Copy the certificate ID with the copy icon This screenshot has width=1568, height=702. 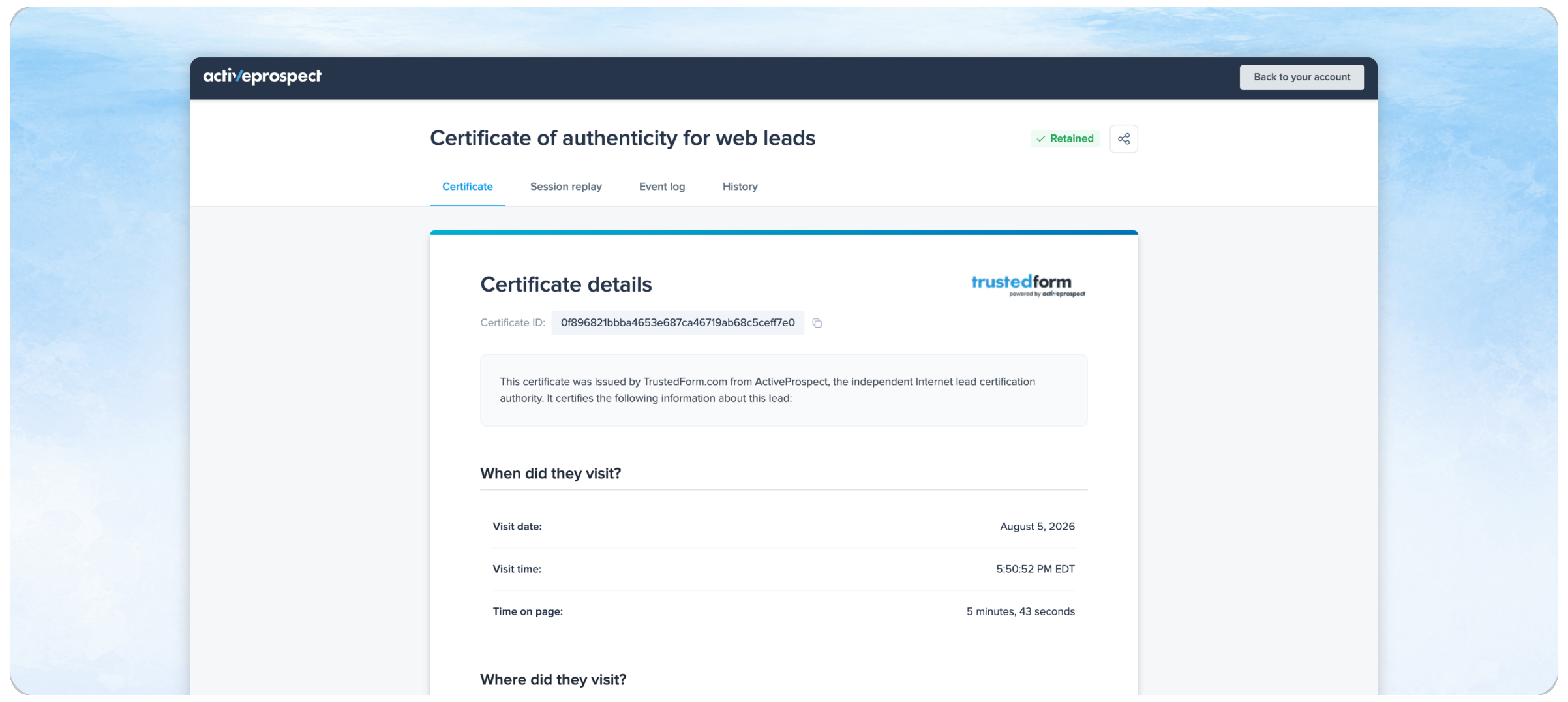coord(817,323)
